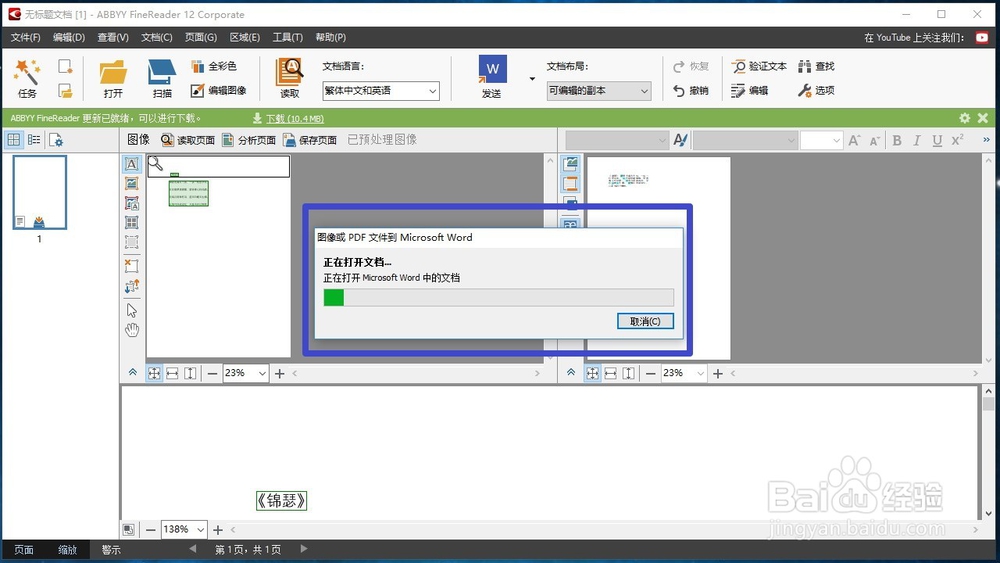
Task: Open the Options (选项) wrench icon
Action: pyautogui.click(x=816, y=91)
